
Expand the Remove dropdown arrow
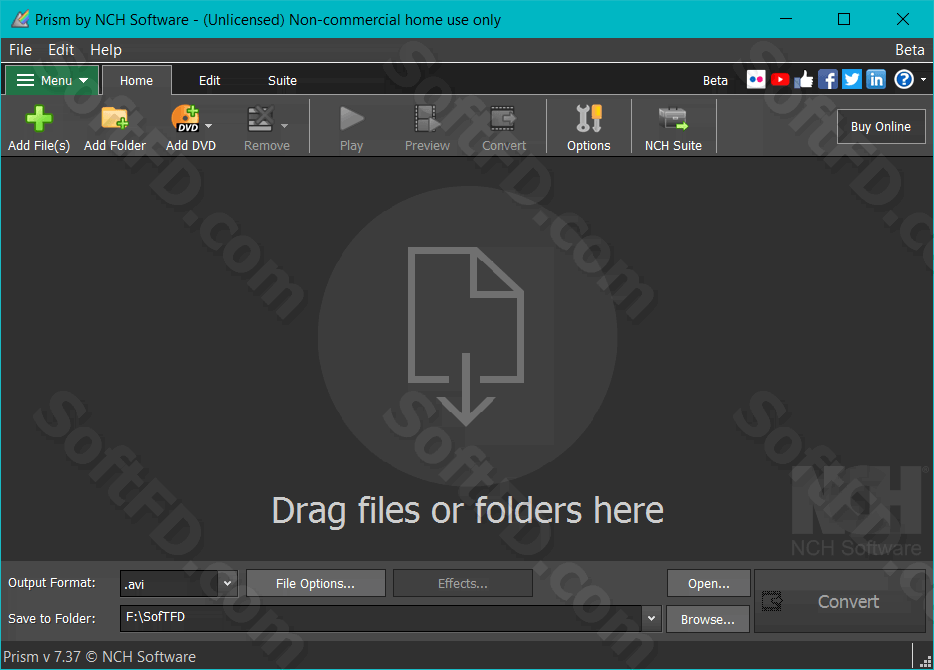[x=284, y=126]
